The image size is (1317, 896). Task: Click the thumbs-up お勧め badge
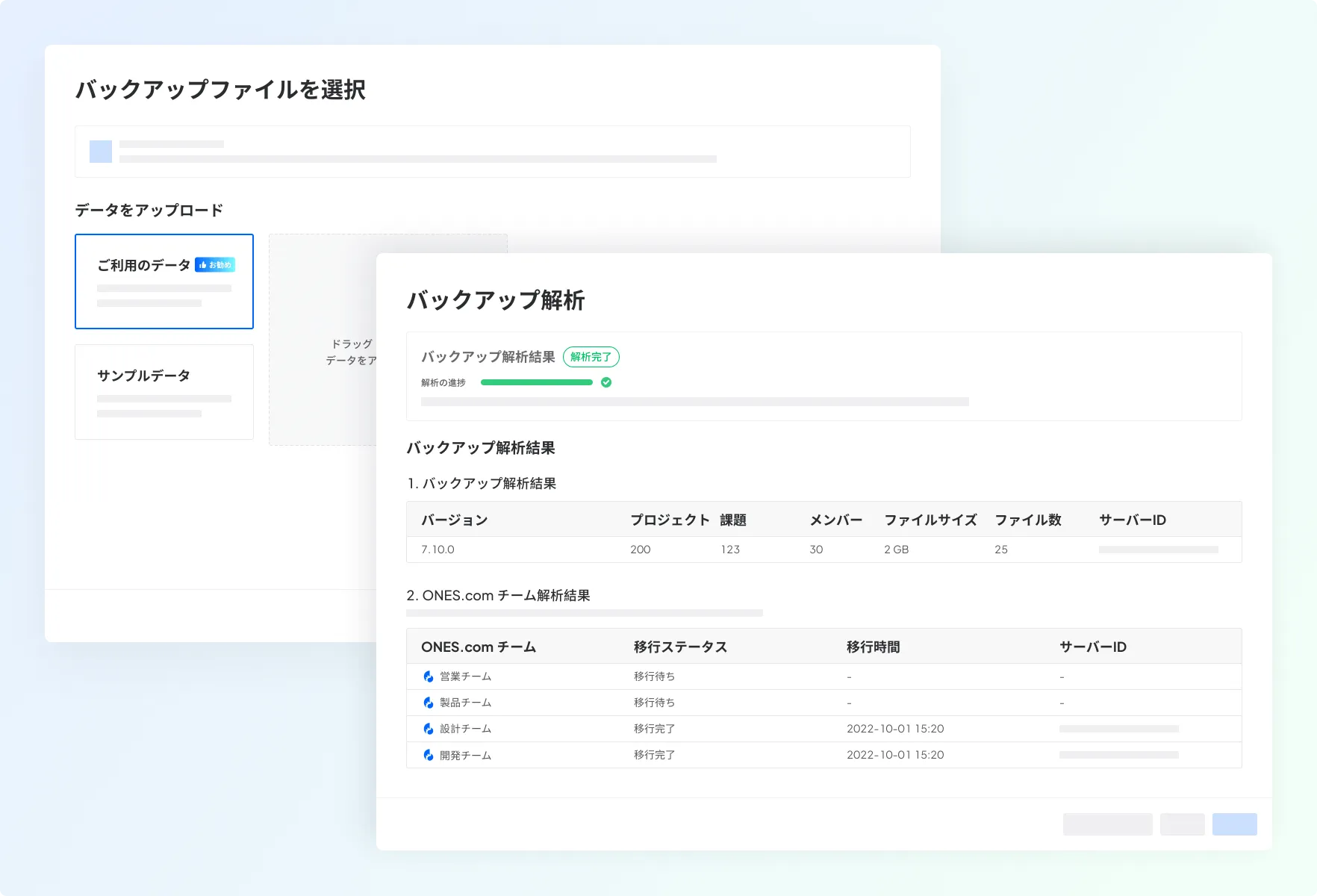pos(215,265)
